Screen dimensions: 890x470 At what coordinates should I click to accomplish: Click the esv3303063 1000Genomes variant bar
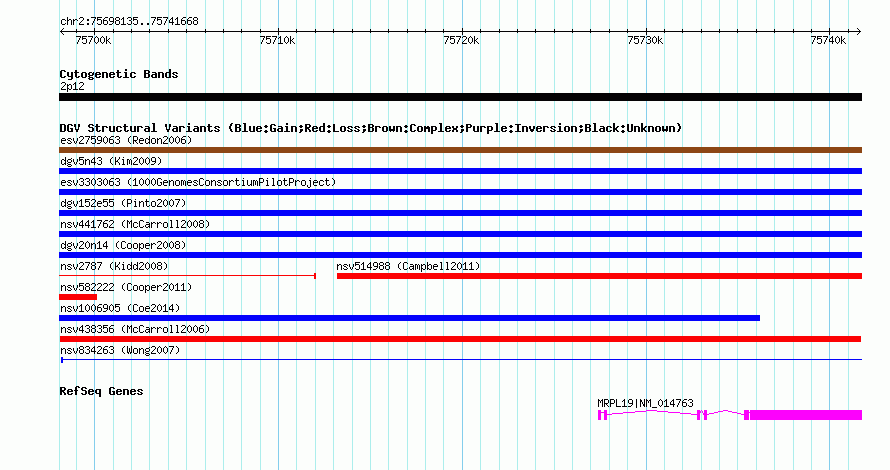point(460,192)
